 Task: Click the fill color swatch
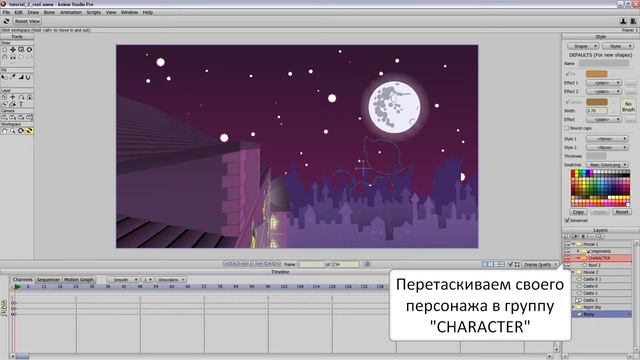pos(597,74)
